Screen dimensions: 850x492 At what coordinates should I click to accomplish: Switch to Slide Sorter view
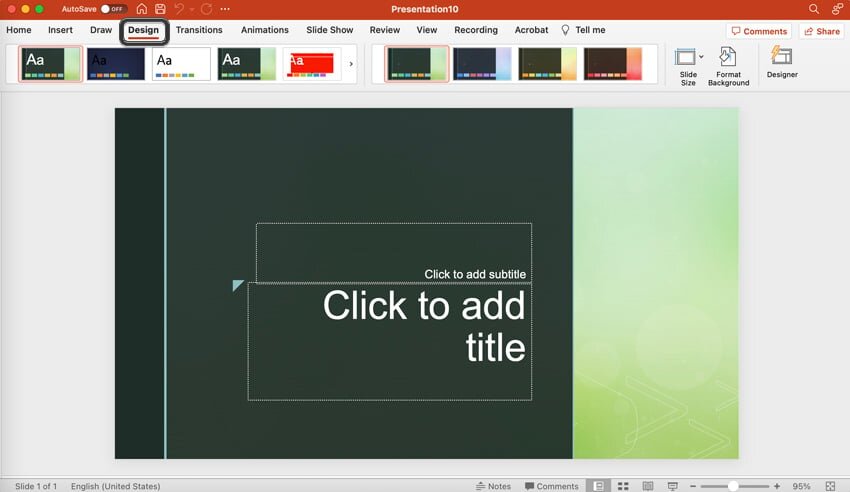point(622,486)
